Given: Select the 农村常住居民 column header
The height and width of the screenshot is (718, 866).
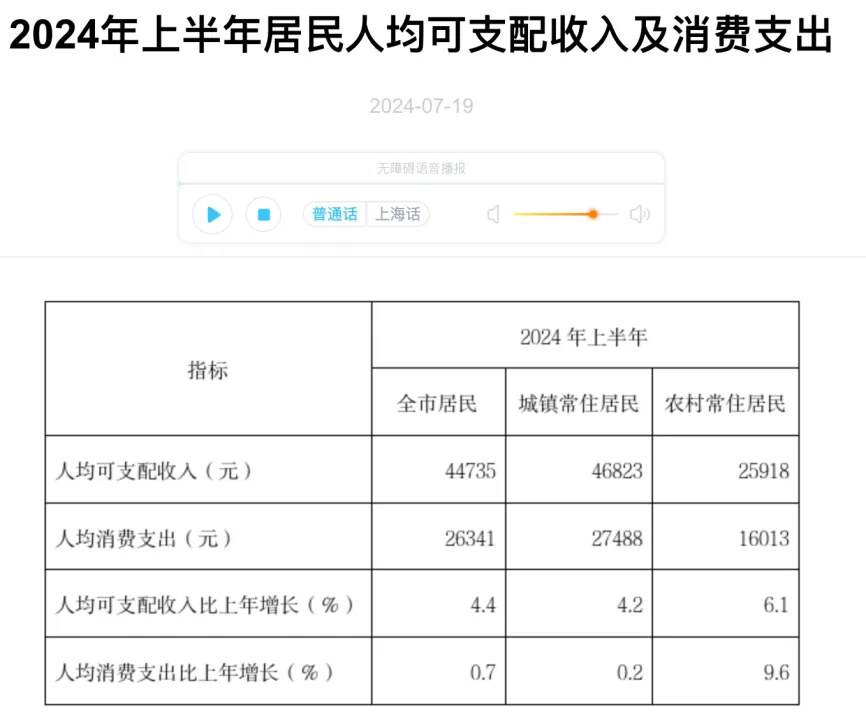Looking at the screenshot, I should (725, 403).
